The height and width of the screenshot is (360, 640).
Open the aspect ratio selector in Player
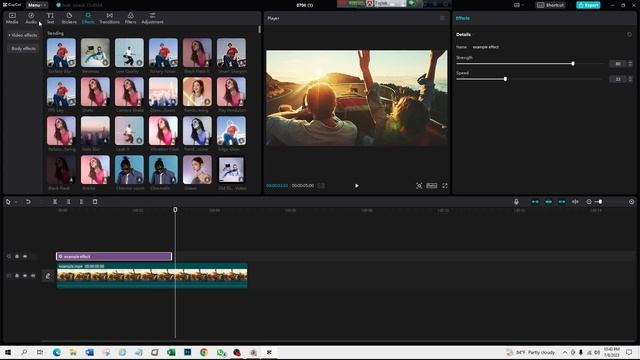[x=432, y=186]
